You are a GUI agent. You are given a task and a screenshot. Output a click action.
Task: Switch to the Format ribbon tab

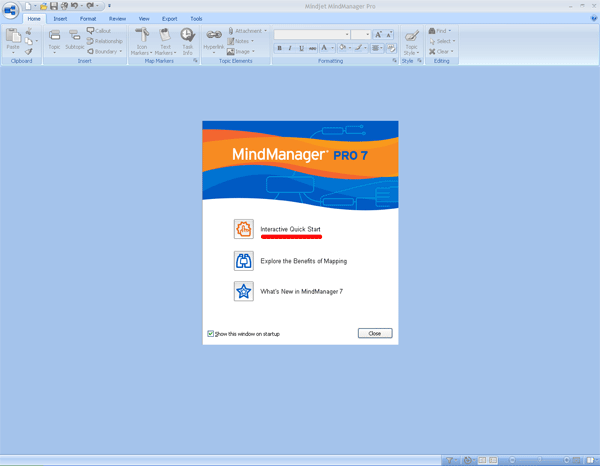tap(88, 18)
